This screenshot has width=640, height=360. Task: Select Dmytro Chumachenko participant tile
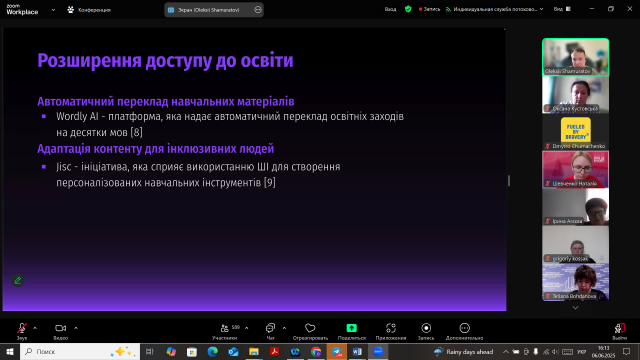(x=576, y=132)
